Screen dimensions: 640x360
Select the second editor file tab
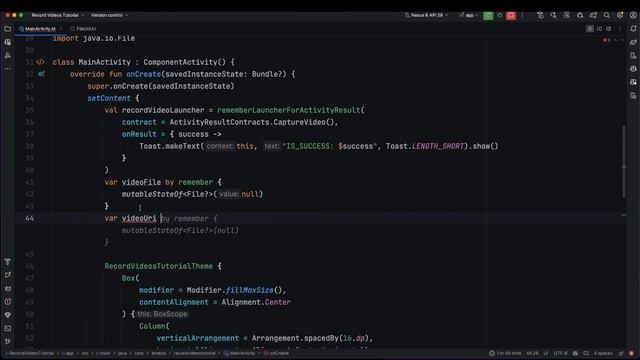[83, 29]
